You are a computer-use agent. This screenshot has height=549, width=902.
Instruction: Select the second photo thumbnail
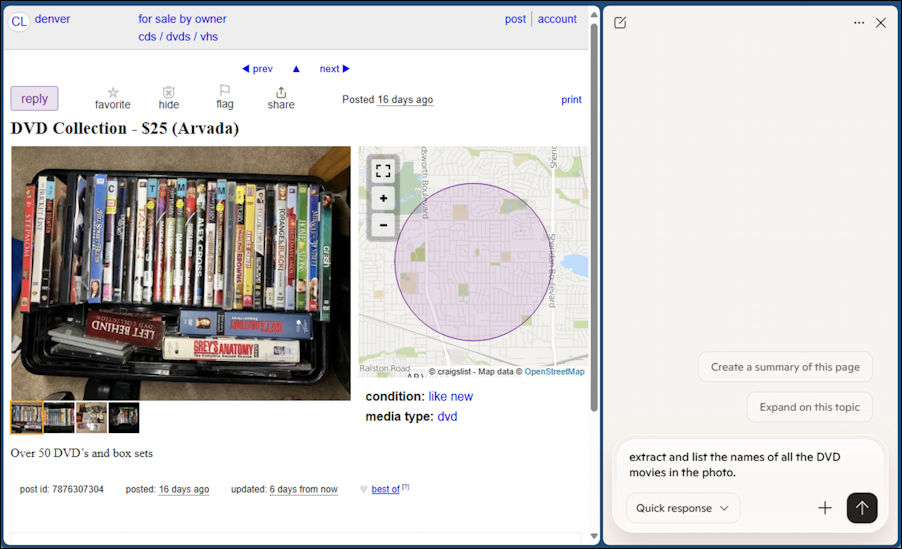click(x=59, y=417)
